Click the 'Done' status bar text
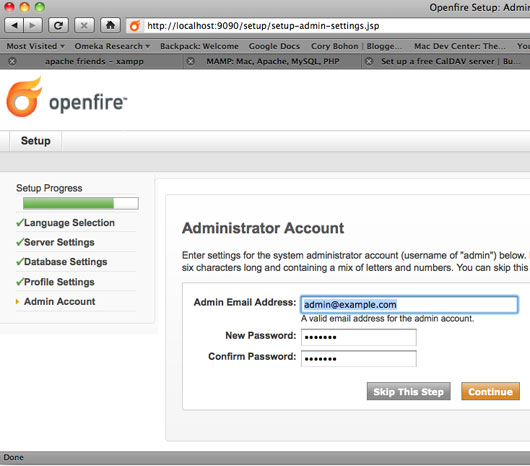530x466 pixels. click(x=14, y=457)
